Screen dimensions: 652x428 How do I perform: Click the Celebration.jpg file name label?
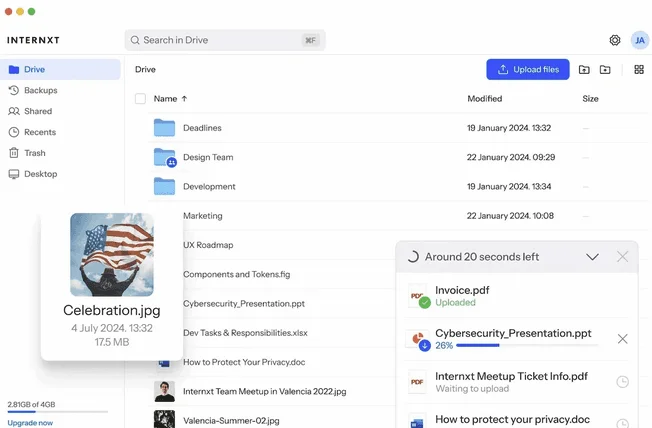[112, 310]
